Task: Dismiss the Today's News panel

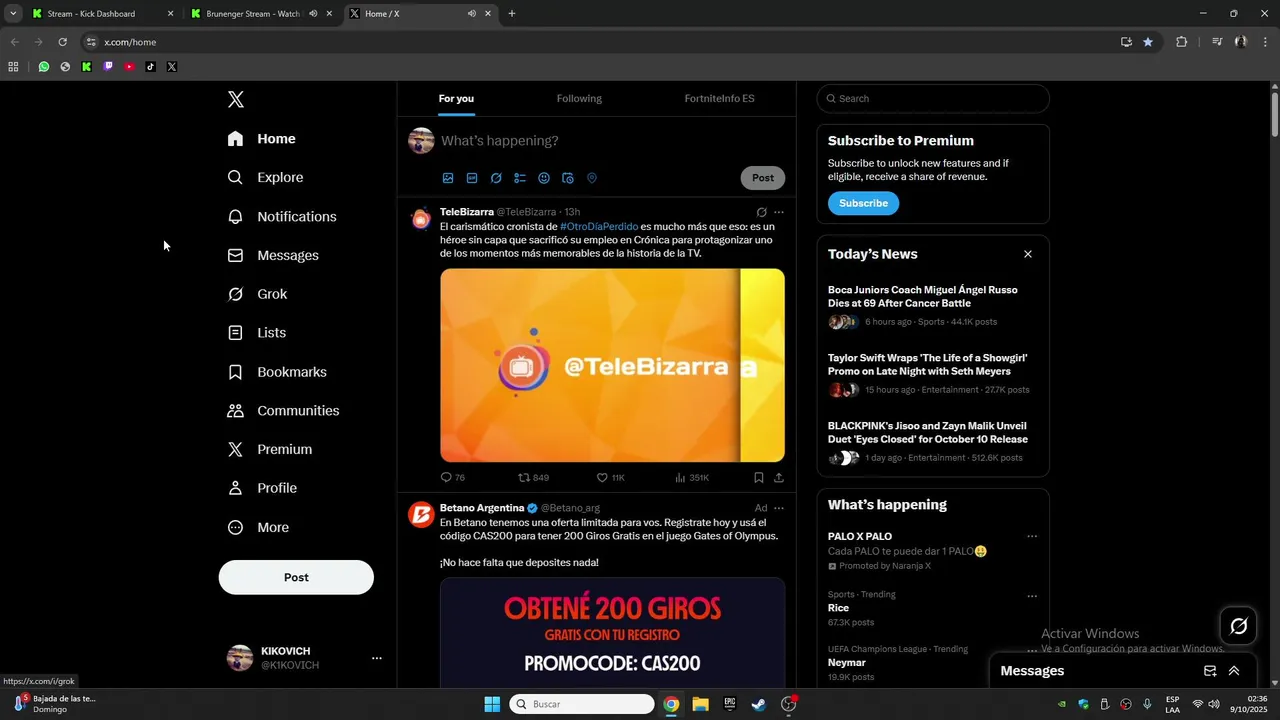Action: [1028, 254]
